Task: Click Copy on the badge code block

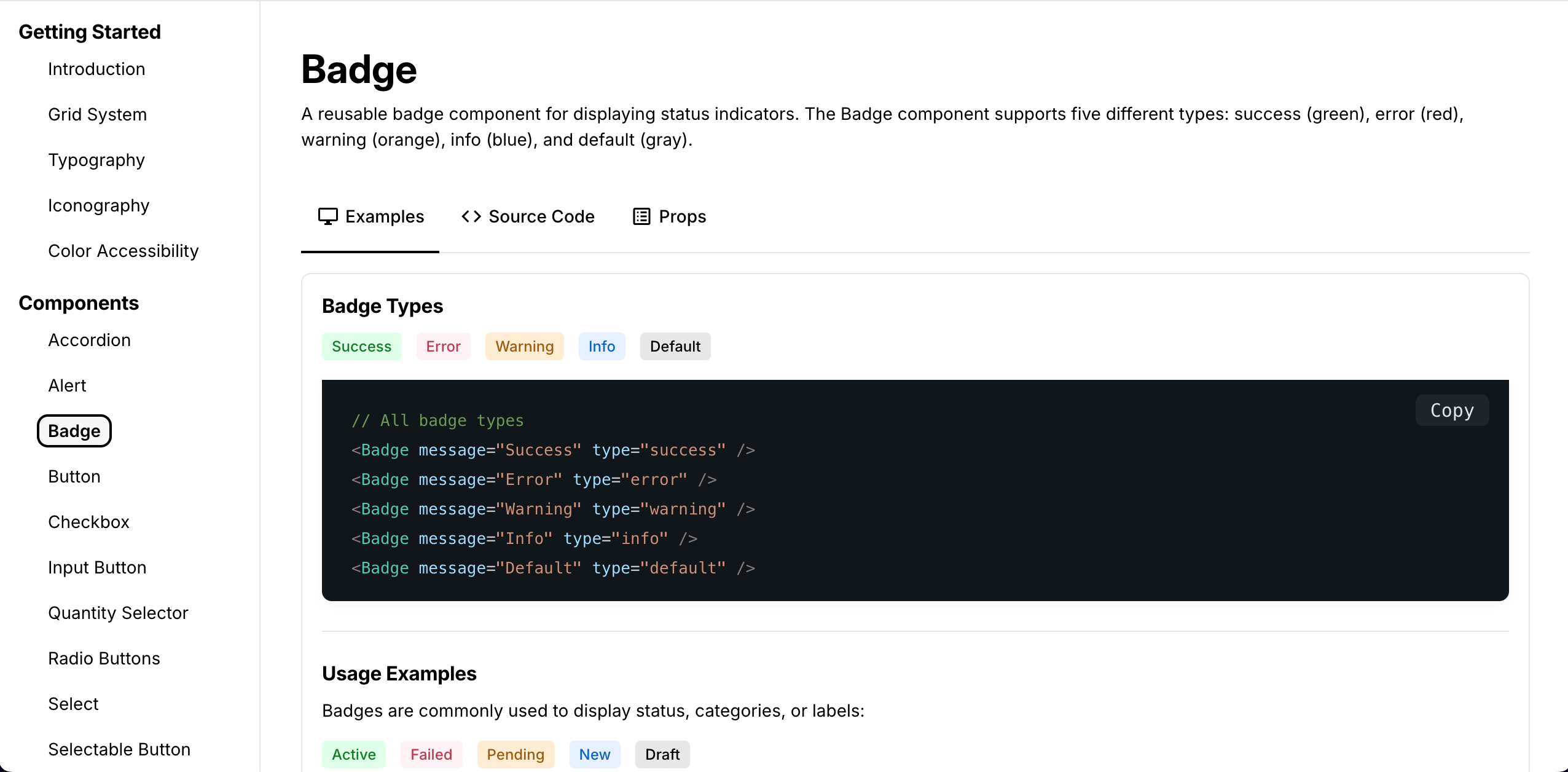Action: coord(1452,410)
